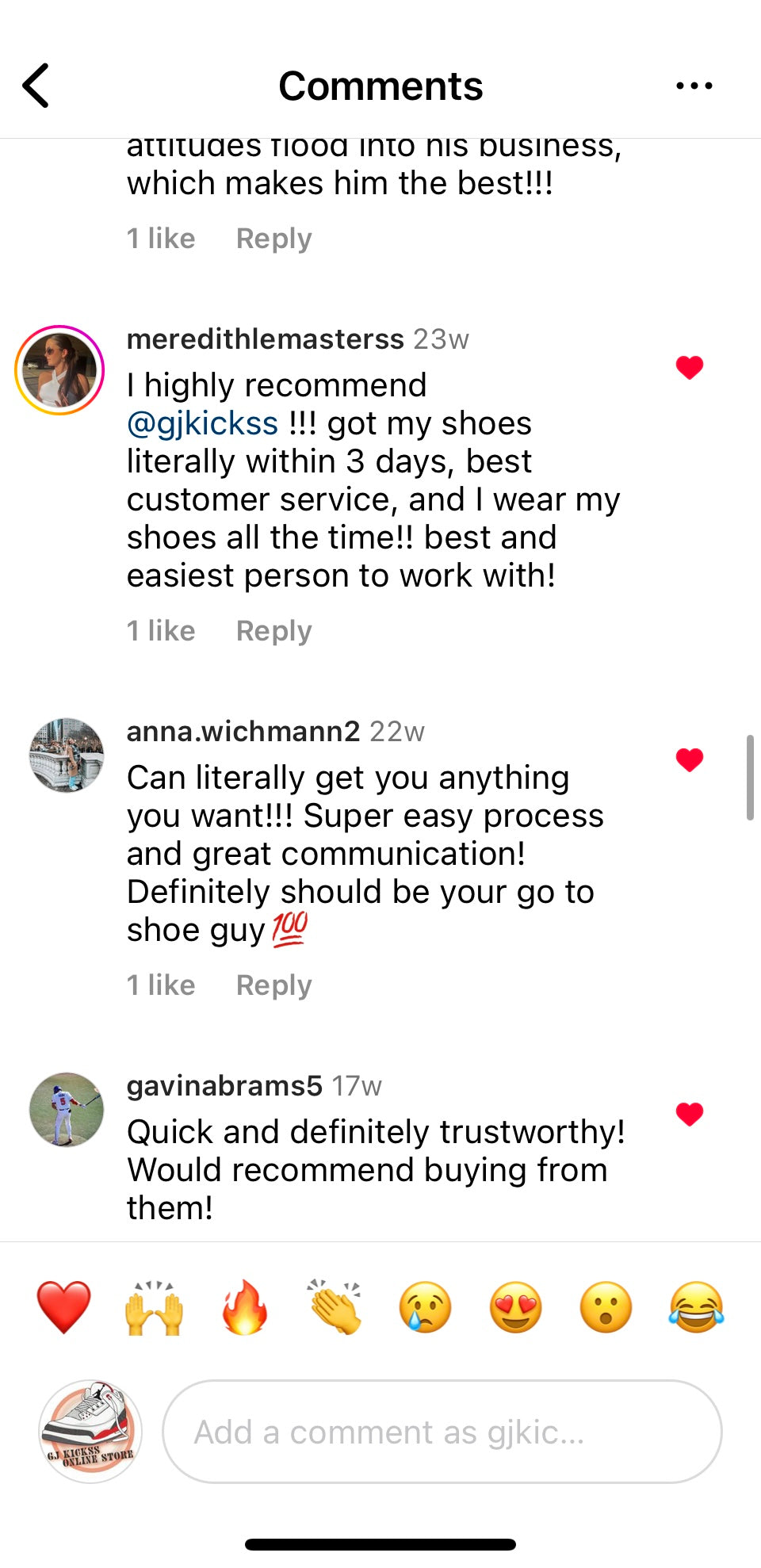This screenshot has width=761, height=1568.
Task: Reply to meredithlemasterss's comment
Action: click(x=273, y=631)
